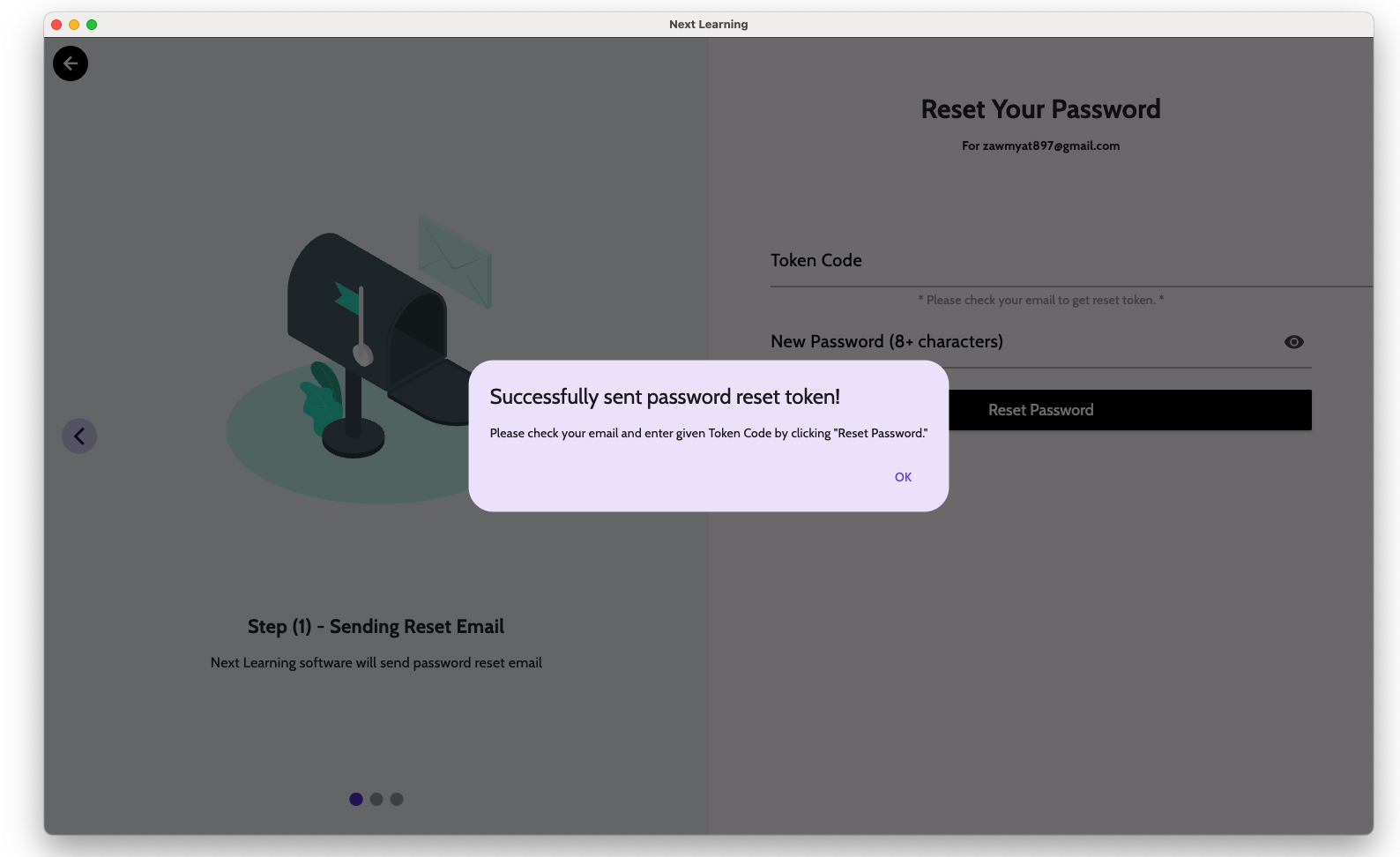
Task: Minimize the window with yellow button
Action: 74,25
